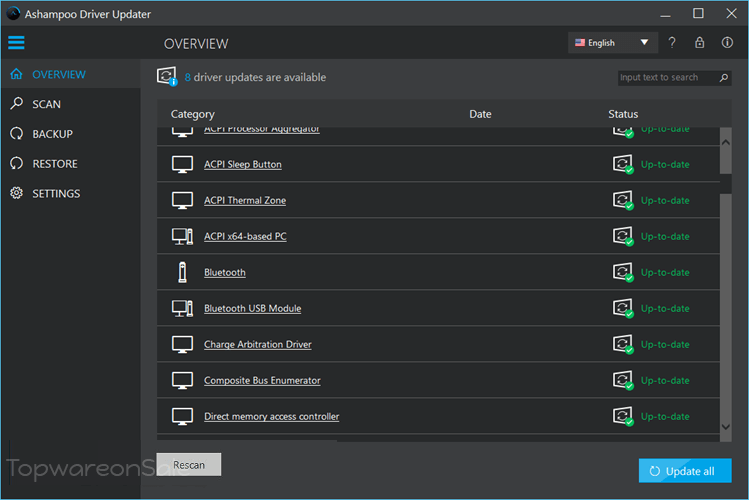Image resolution: width=749 pixels, height=500 pixels.
Task: Click the status icon for Direct memory access controller
Action: tap(623, 416)
